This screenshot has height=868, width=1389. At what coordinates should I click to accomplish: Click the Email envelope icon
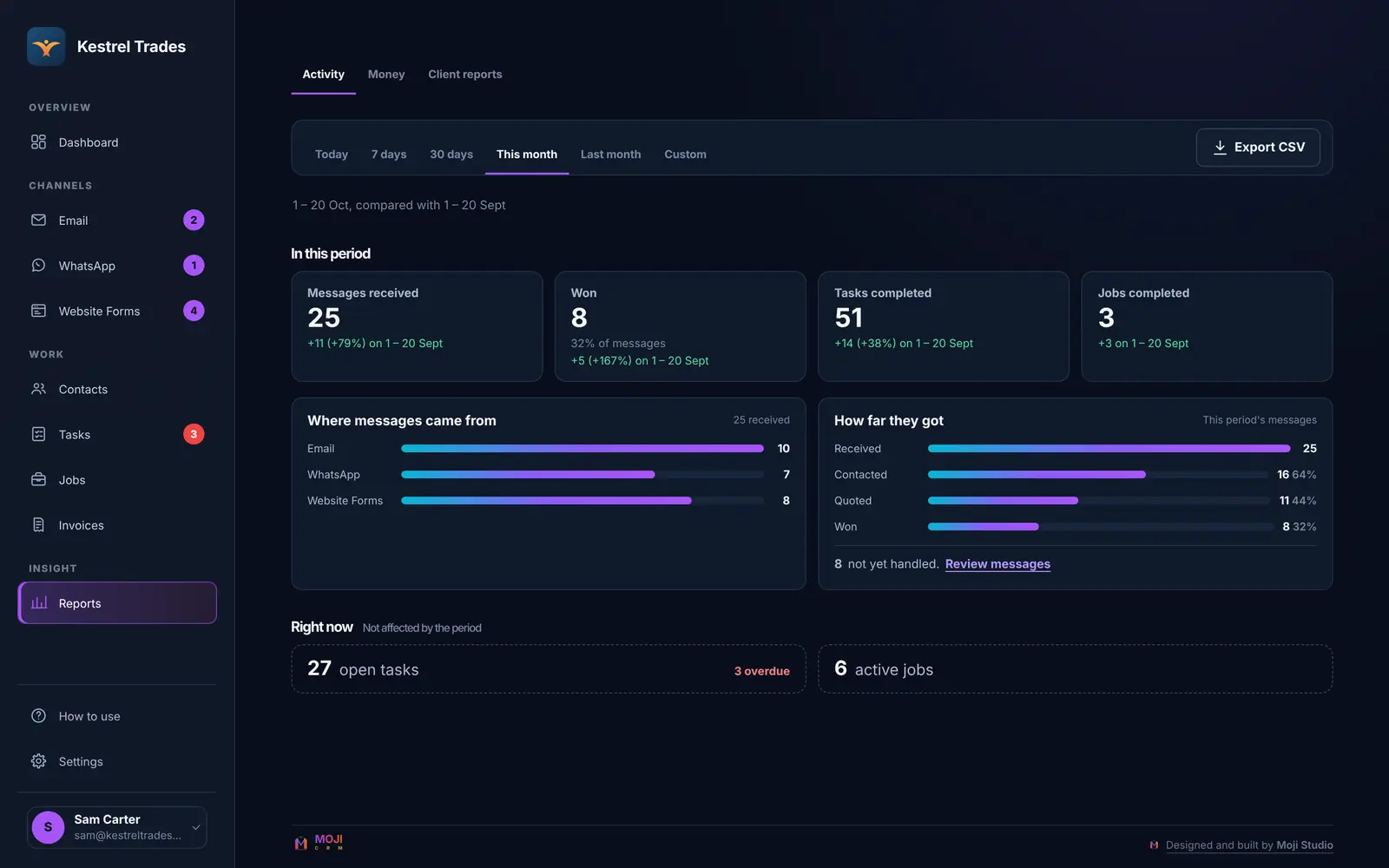coord(38,220)
